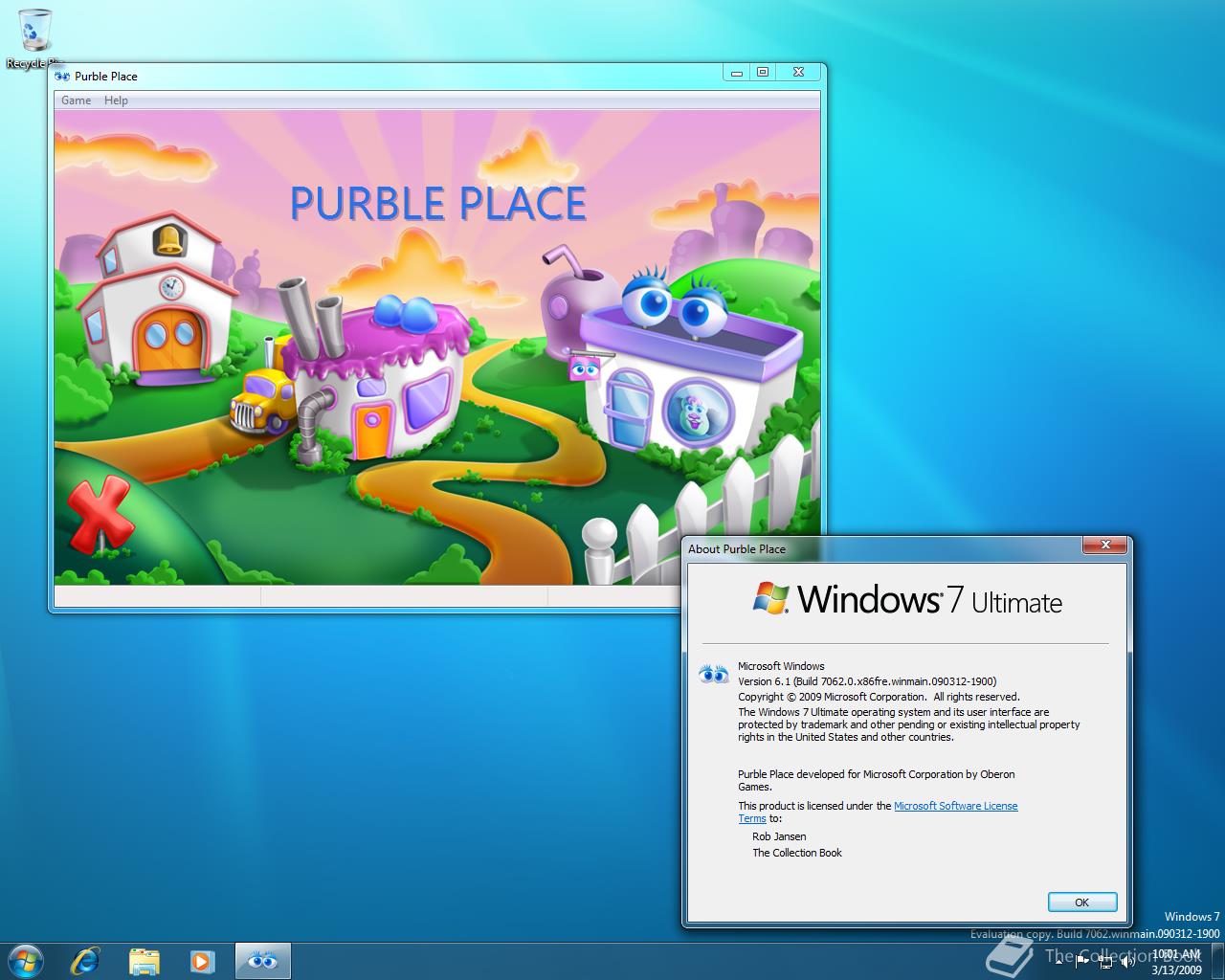Screen dimensions: 1225x980
Task: Click the 'About Purble Place' dialog title
Action: click(x=737, y=549)
